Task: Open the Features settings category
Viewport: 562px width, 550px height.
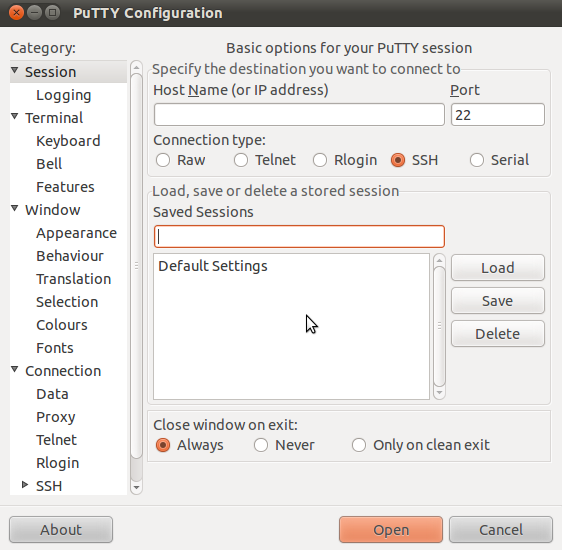Action: point(65,187)
